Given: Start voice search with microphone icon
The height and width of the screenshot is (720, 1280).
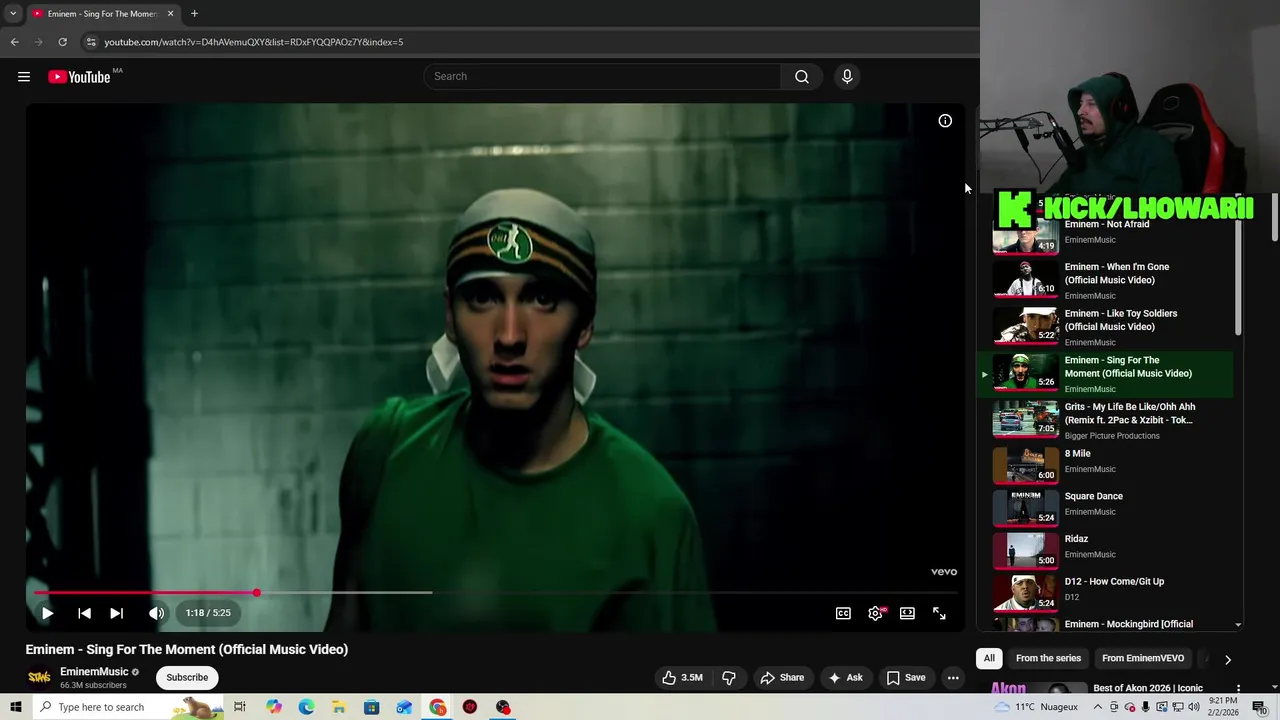Looking at the screenshot, I should [x=847, y=77].
